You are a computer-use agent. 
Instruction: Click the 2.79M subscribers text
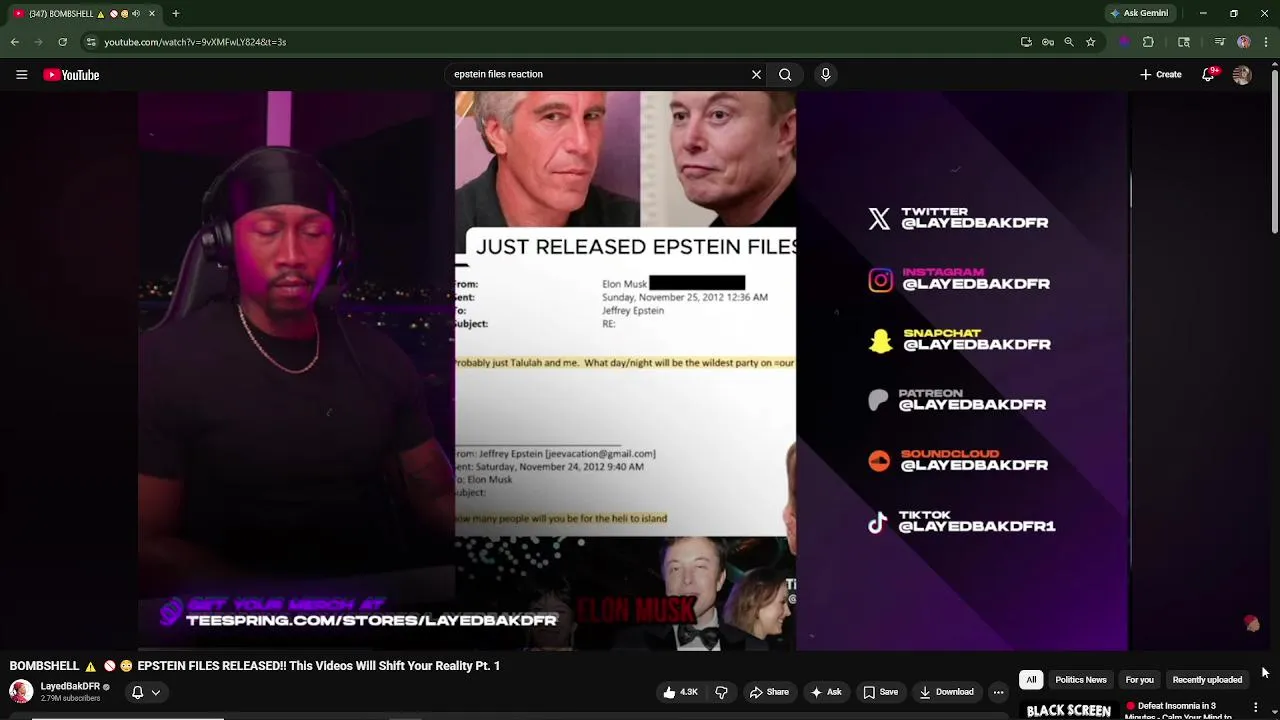click(70, 698)
